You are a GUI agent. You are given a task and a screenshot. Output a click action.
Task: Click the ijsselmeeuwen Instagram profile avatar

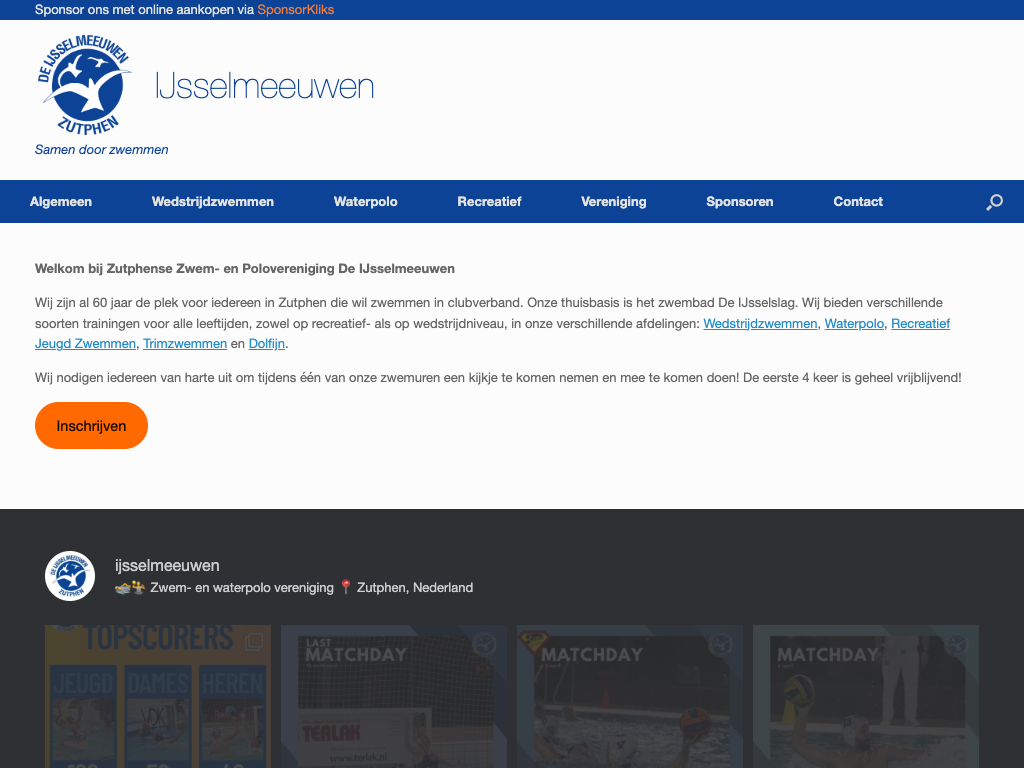pyautogui.click(x=70, y=576)
